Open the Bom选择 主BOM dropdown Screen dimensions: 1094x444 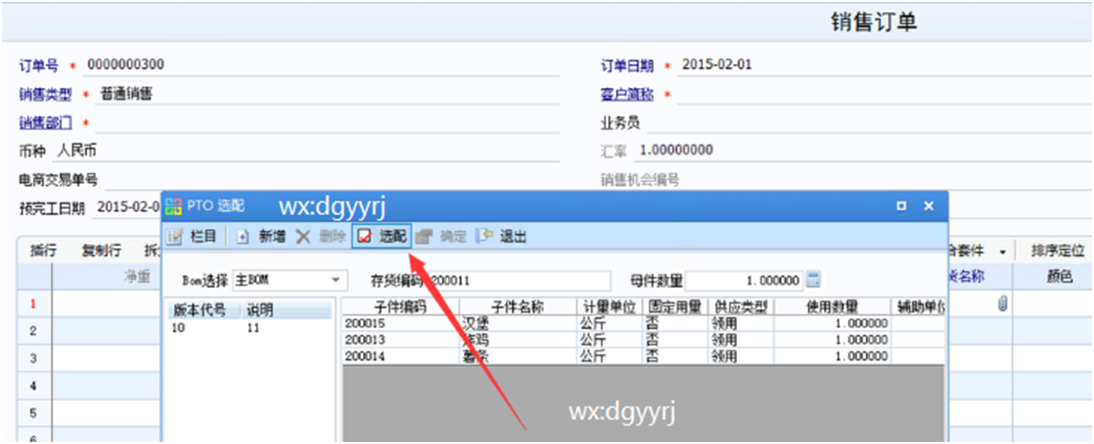(x=290, y=281)
